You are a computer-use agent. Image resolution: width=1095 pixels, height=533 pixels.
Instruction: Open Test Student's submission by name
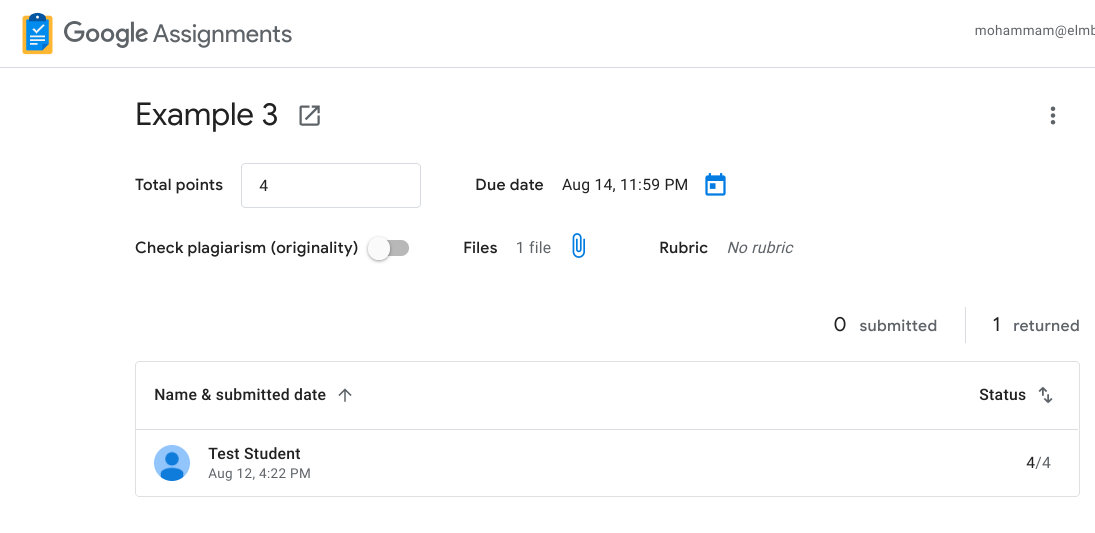click(x=254, y=454)
